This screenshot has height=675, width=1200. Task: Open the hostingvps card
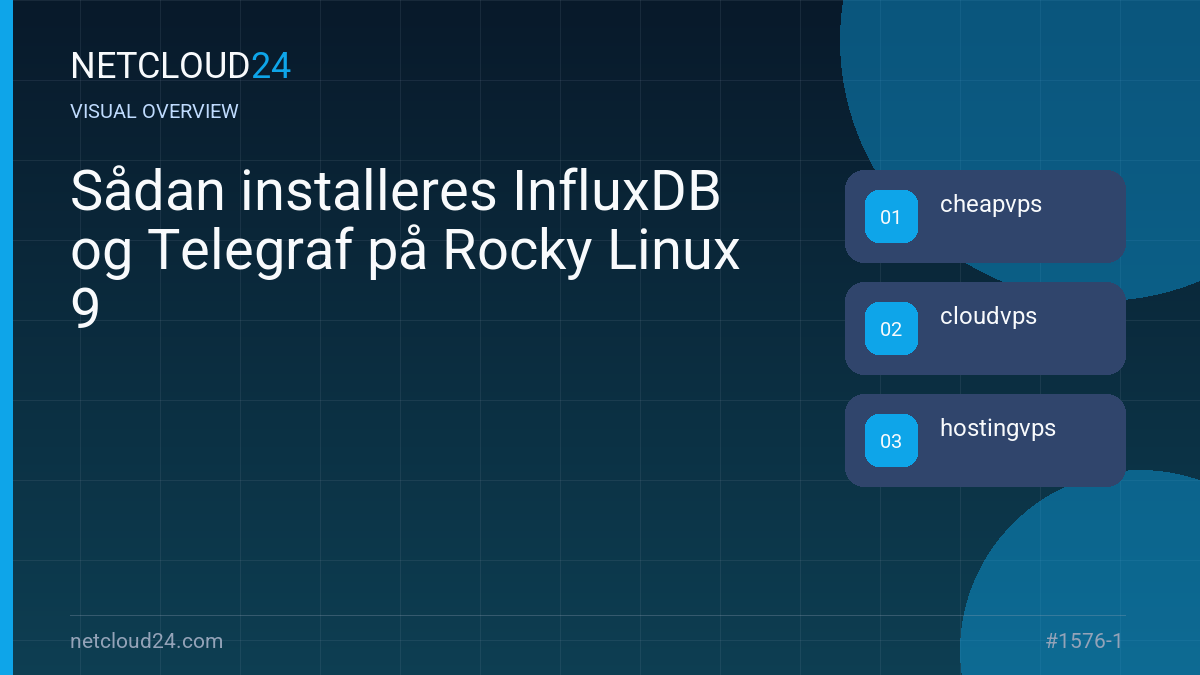(985, 440)
